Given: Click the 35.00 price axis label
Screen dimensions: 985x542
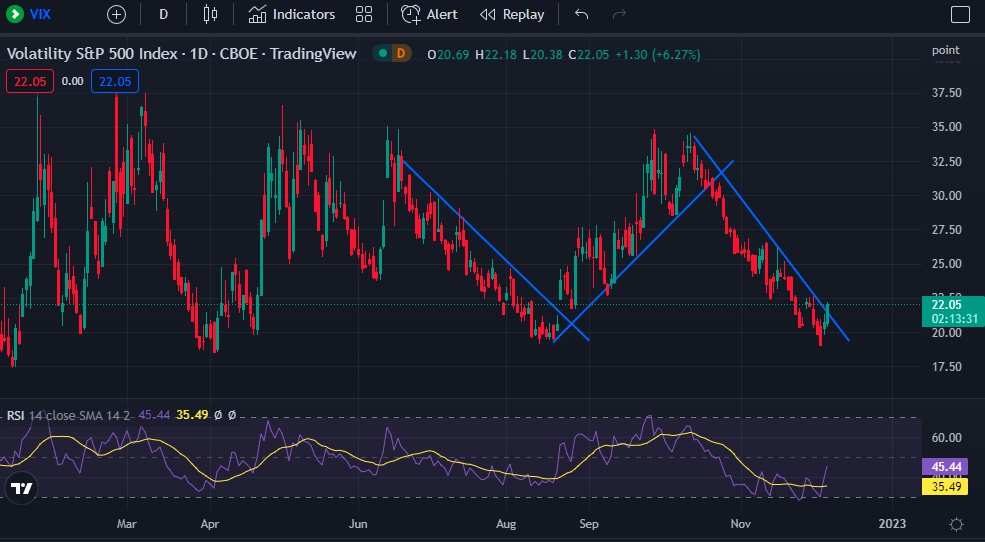Looking at the screenshot, I should pos(947,127).
